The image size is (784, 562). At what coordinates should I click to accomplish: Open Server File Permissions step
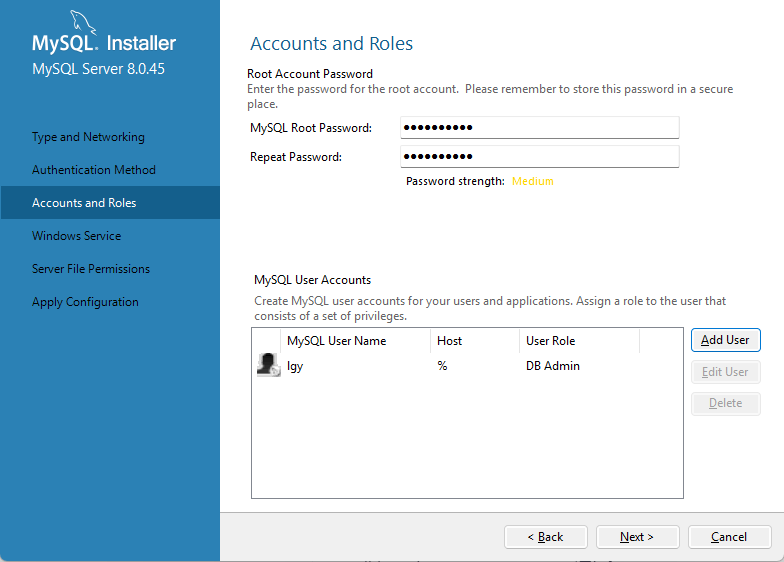coord(90,269)
